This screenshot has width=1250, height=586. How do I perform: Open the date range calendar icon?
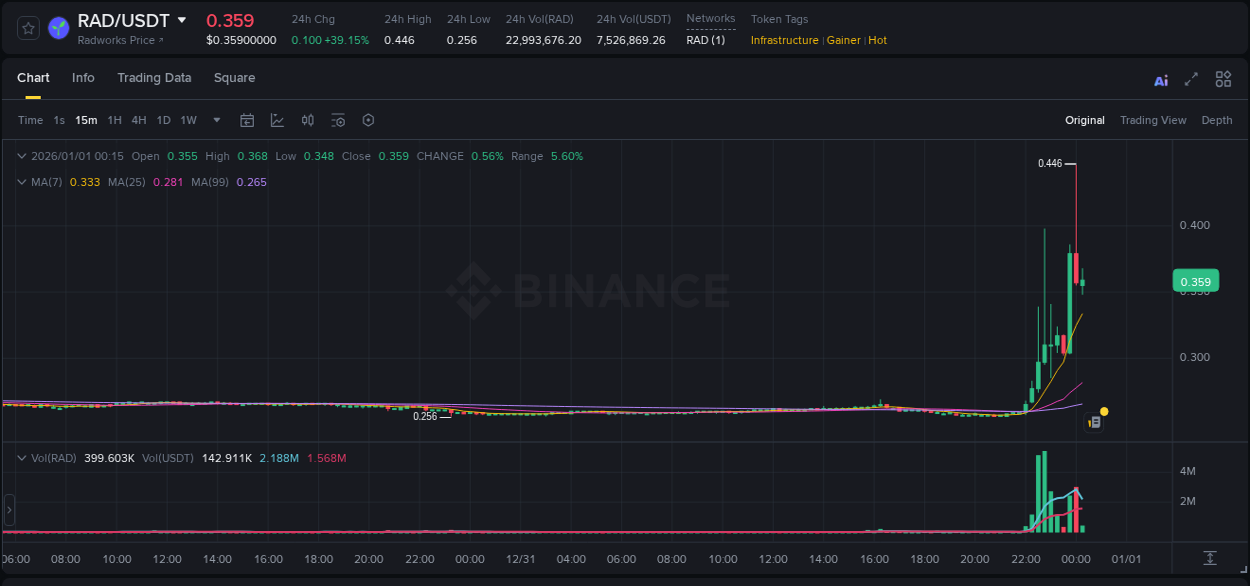click(247, 120)
